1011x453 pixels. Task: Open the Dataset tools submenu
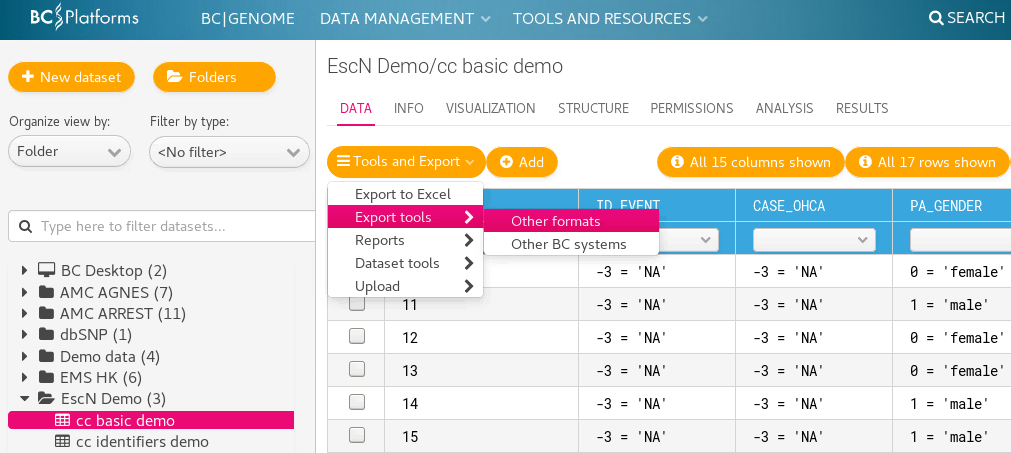pyautogui.click(x=406, y=263)
